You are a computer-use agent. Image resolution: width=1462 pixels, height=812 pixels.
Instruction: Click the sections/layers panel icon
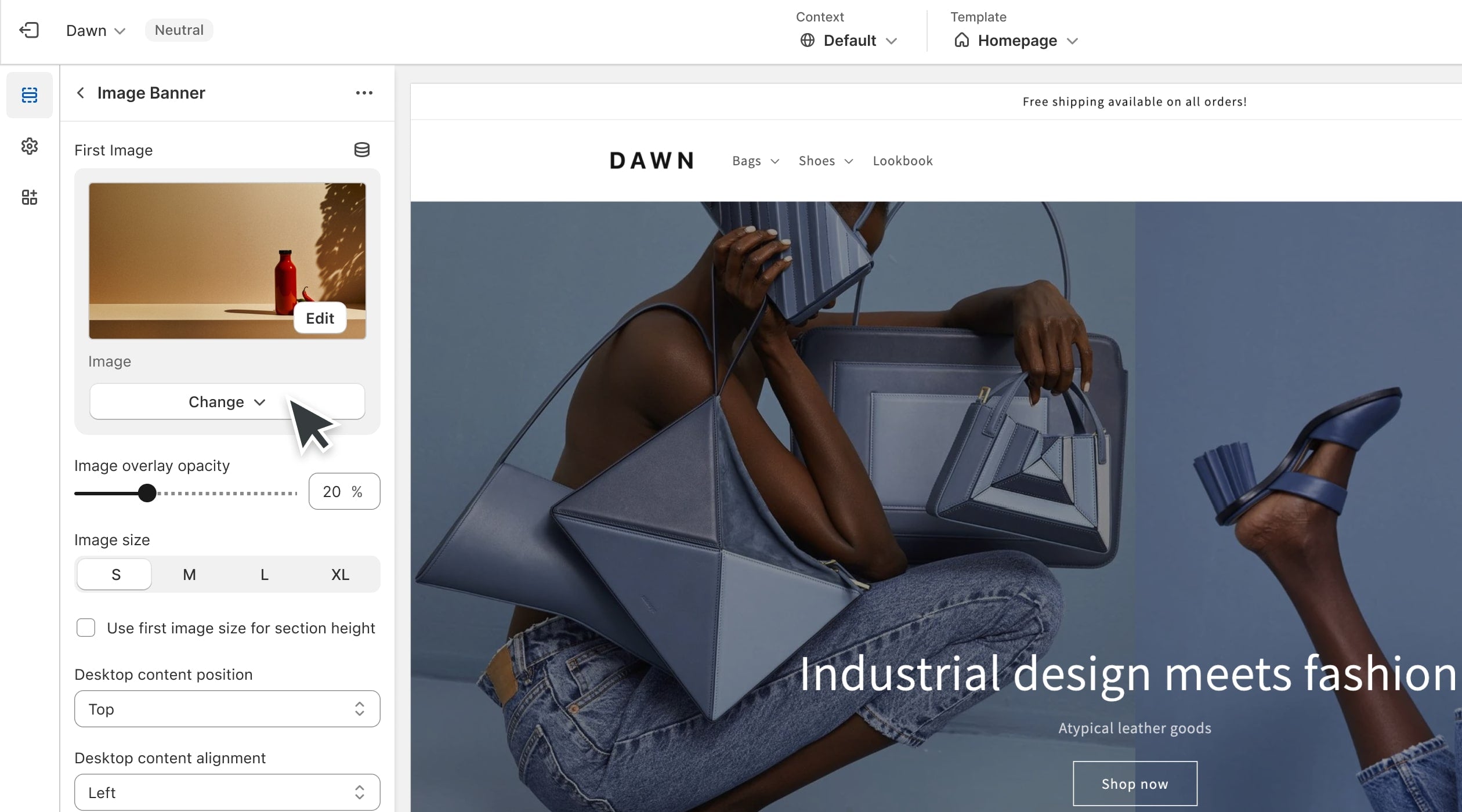(28, 95)
